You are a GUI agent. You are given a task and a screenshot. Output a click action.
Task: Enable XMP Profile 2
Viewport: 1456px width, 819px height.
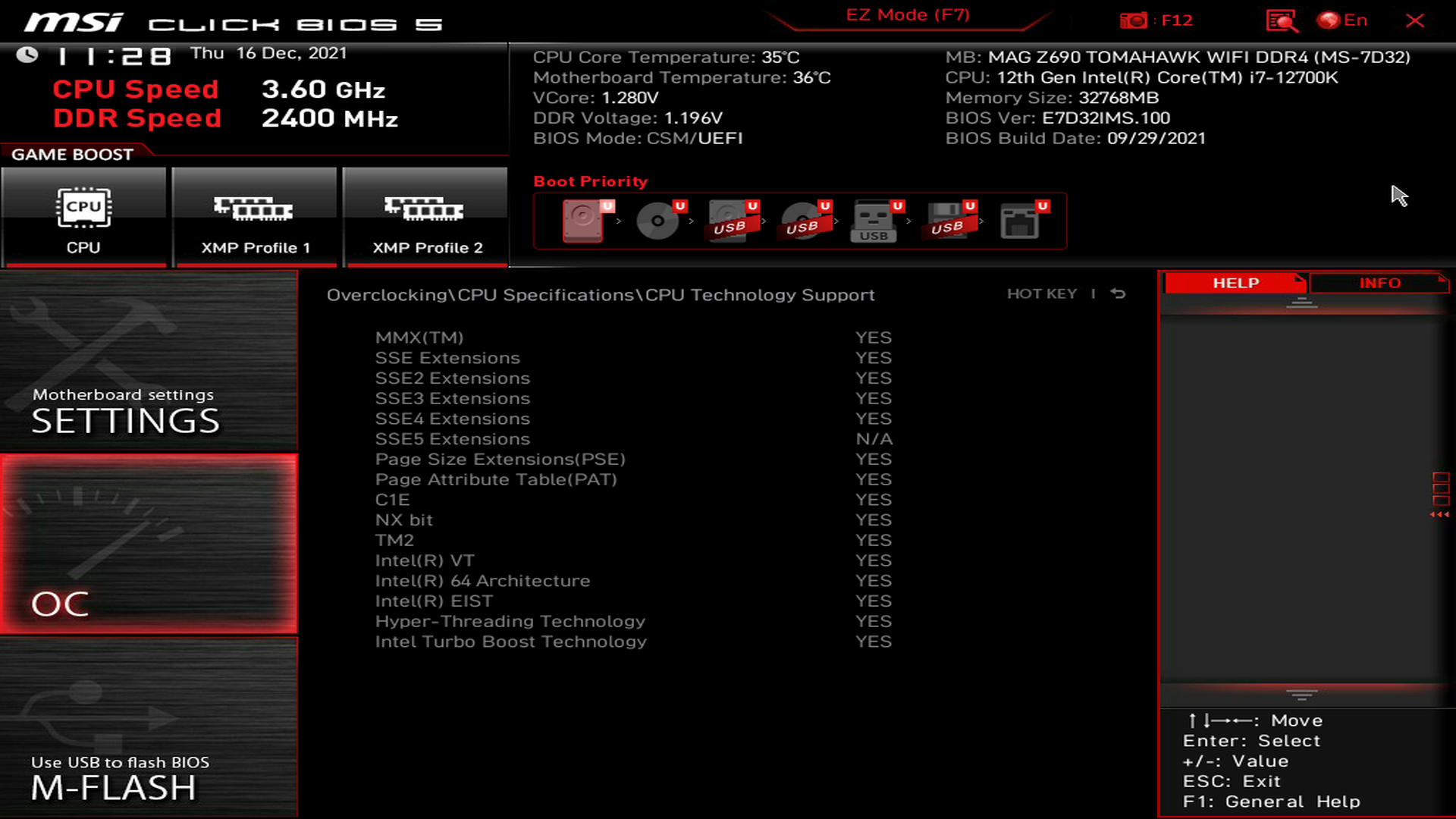(425, 218)
